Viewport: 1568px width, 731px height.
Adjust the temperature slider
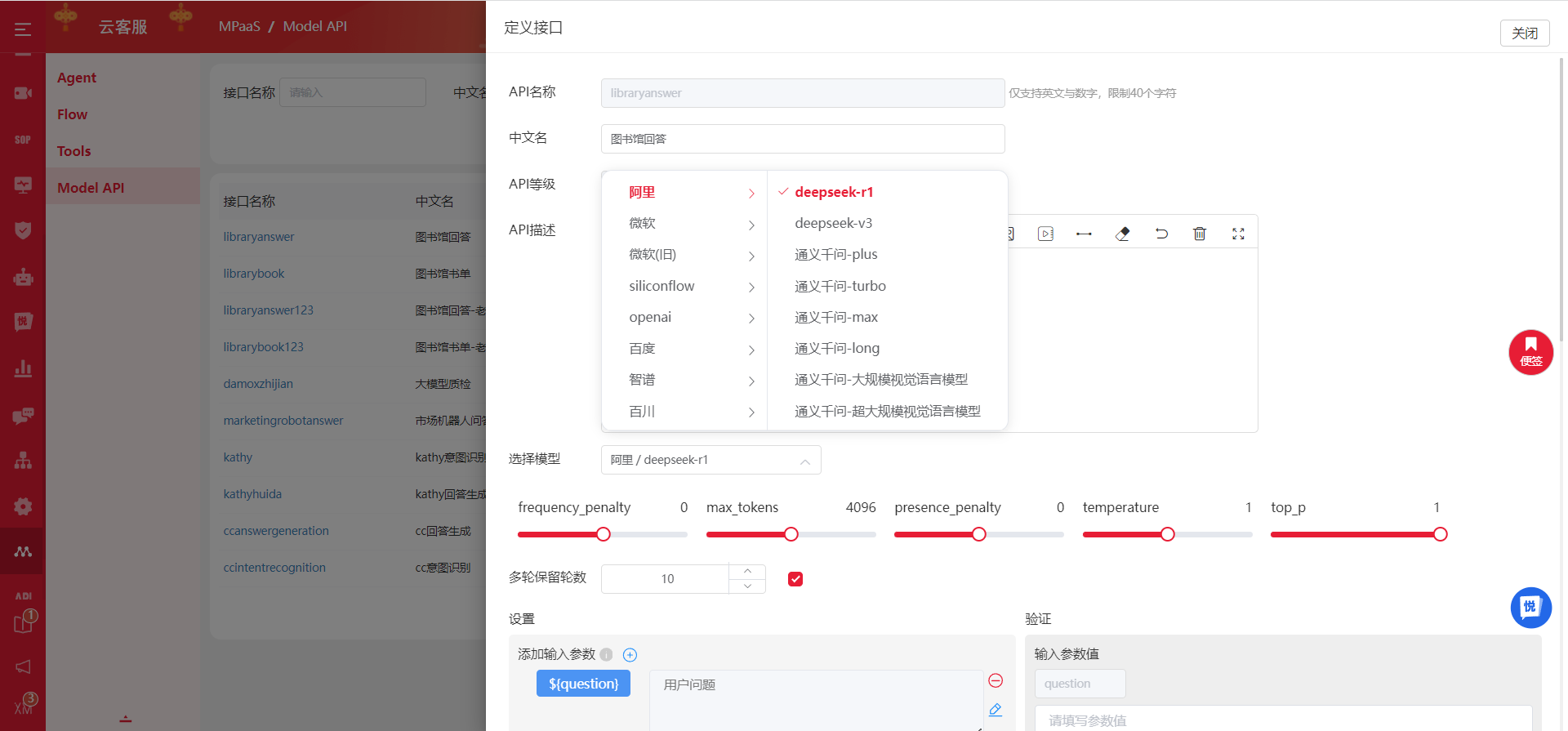pos(1167,534)
